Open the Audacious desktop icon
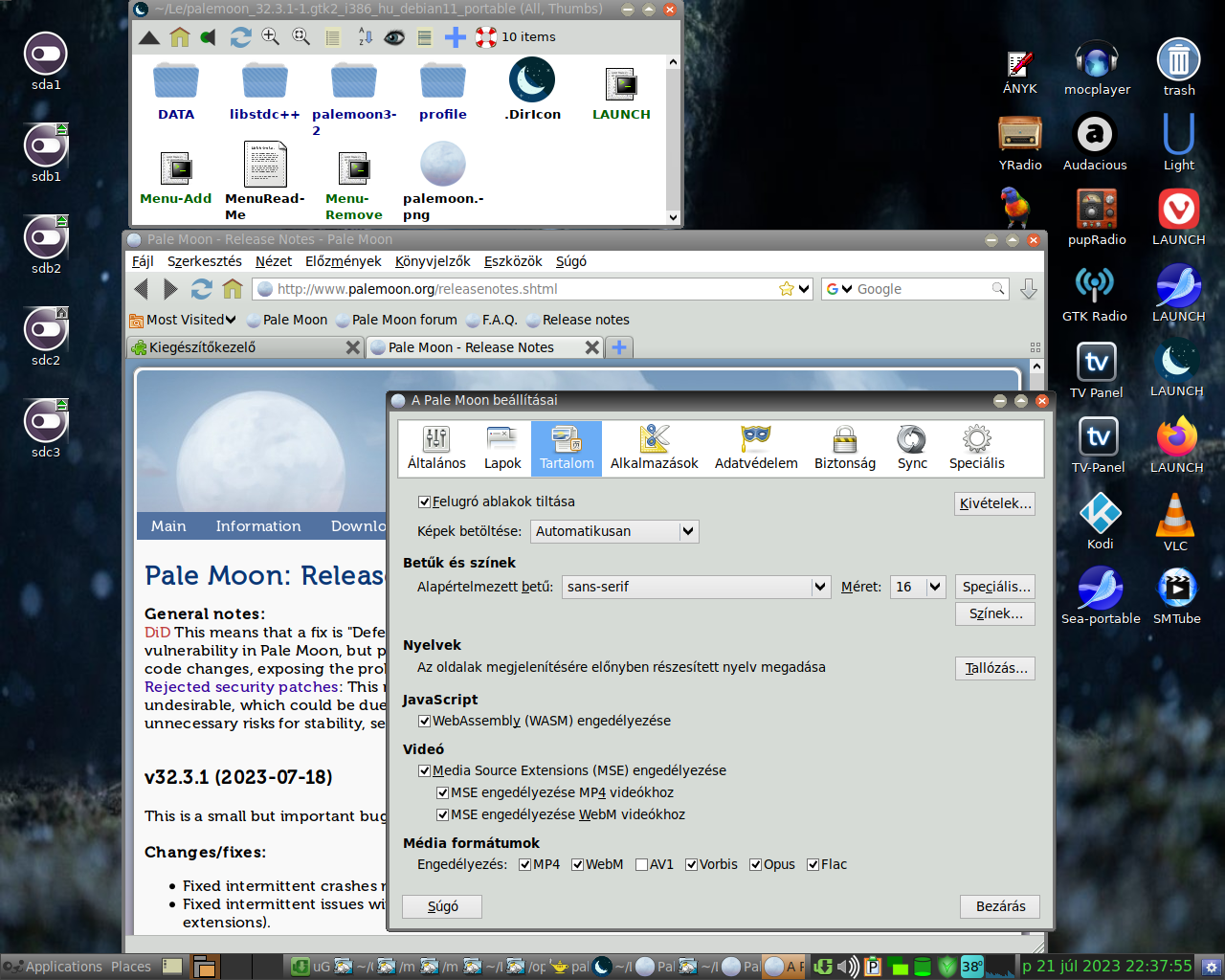 (1095, 144)
